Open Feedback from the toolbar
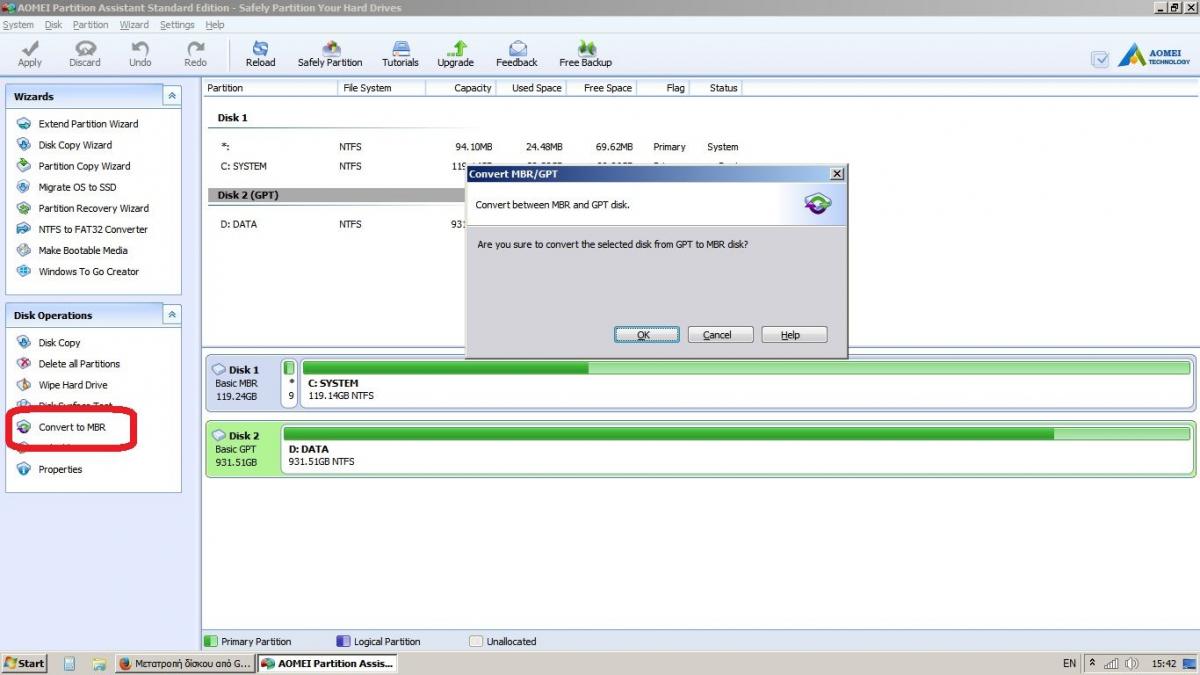This screenshot has width=1200, height=675. 517,54
